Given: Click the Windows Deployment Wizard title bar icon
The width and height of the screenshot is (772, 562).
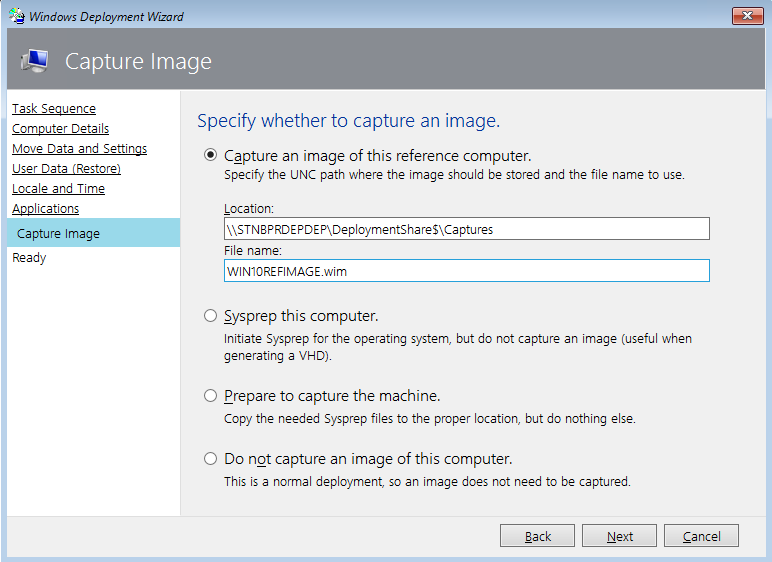Looking at the screenshot, I should coord(16,16).
